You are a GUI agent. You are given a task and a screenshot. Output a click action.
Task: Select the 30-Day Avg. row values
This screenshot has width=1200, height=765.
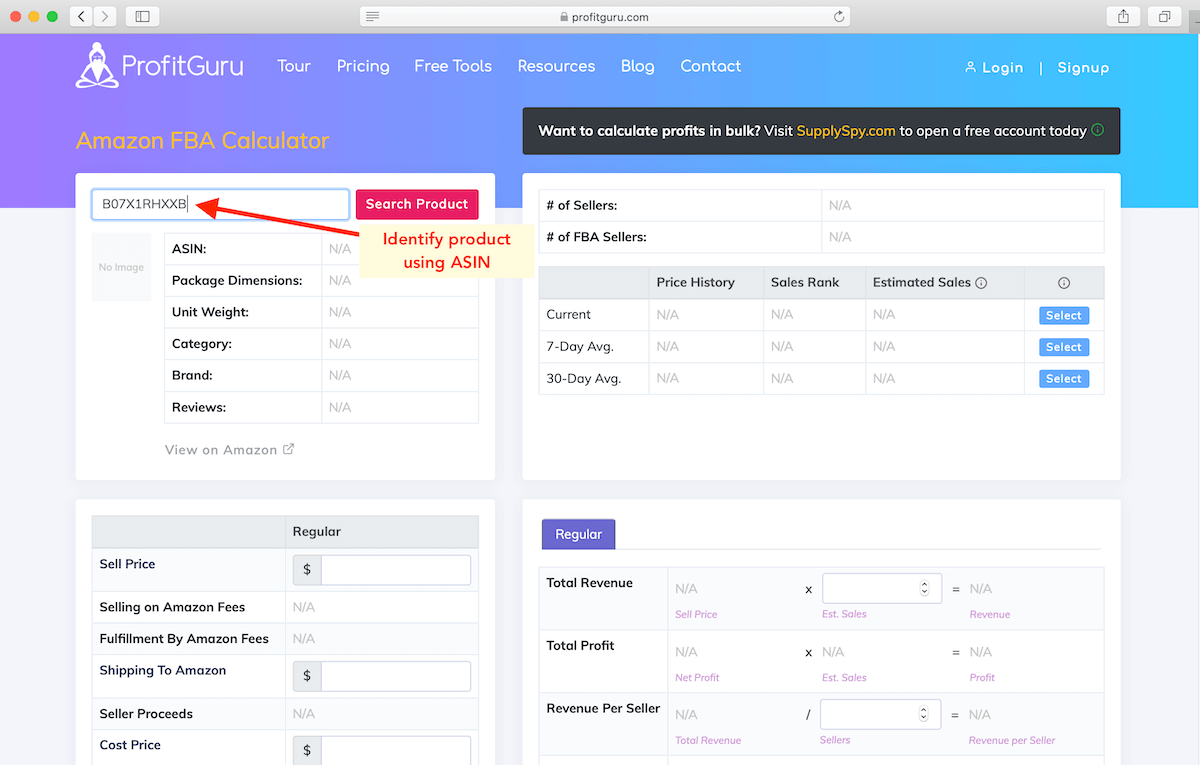tap(1064, 379)
